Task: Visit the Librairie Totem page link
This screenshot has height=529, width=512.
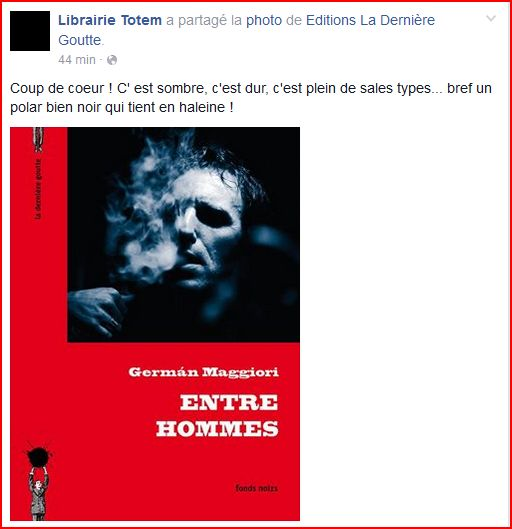Action: coord(110,20)
